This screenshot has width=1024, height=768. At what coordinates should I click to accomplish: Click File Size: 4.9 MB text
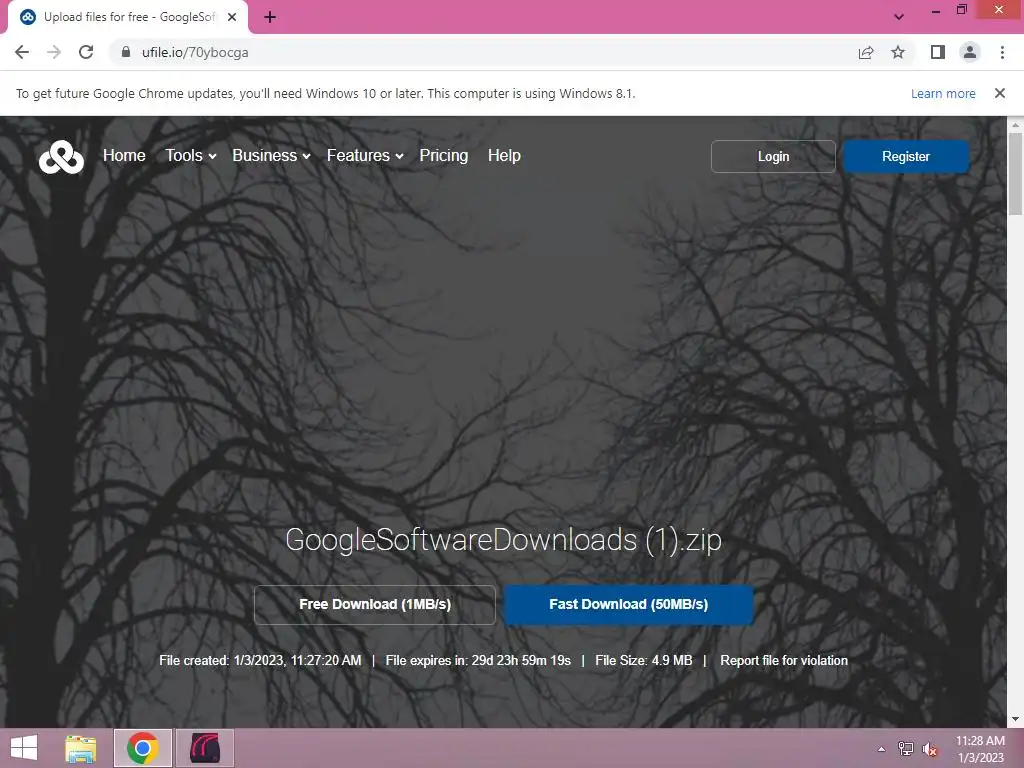643,660
